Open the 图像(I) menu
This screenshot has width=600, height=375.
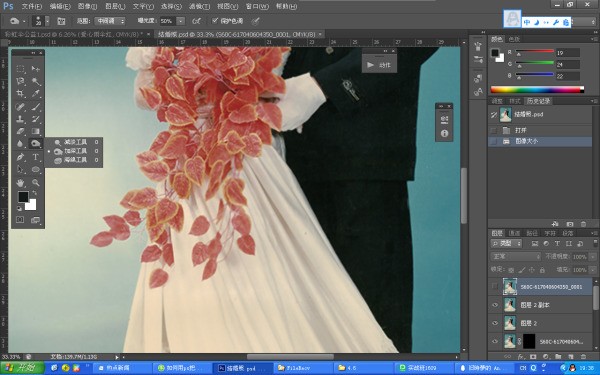point(87,7)
